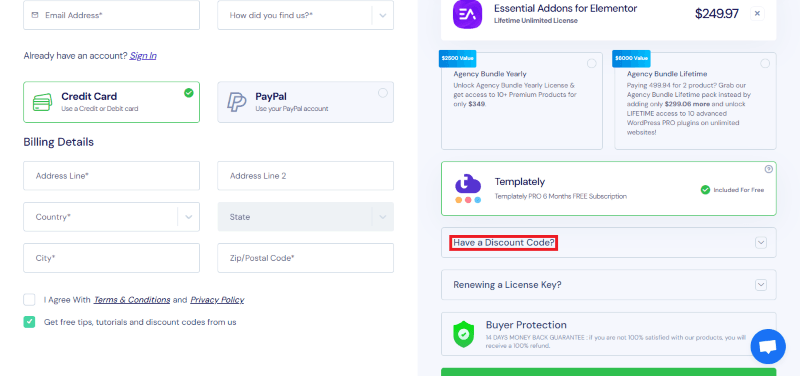
Task: Click the Address Line 2 input field
Action: (x=306, y=176)
